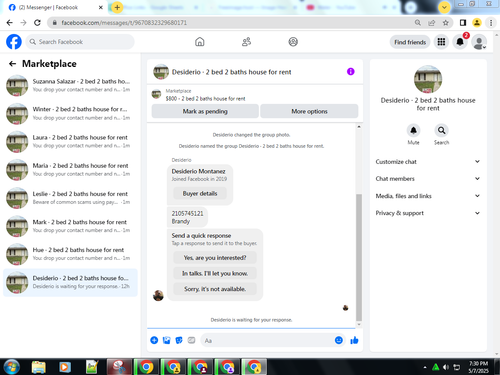Expand Privacy & support section
Screen dimensions: 500x375
pos(428,213)
